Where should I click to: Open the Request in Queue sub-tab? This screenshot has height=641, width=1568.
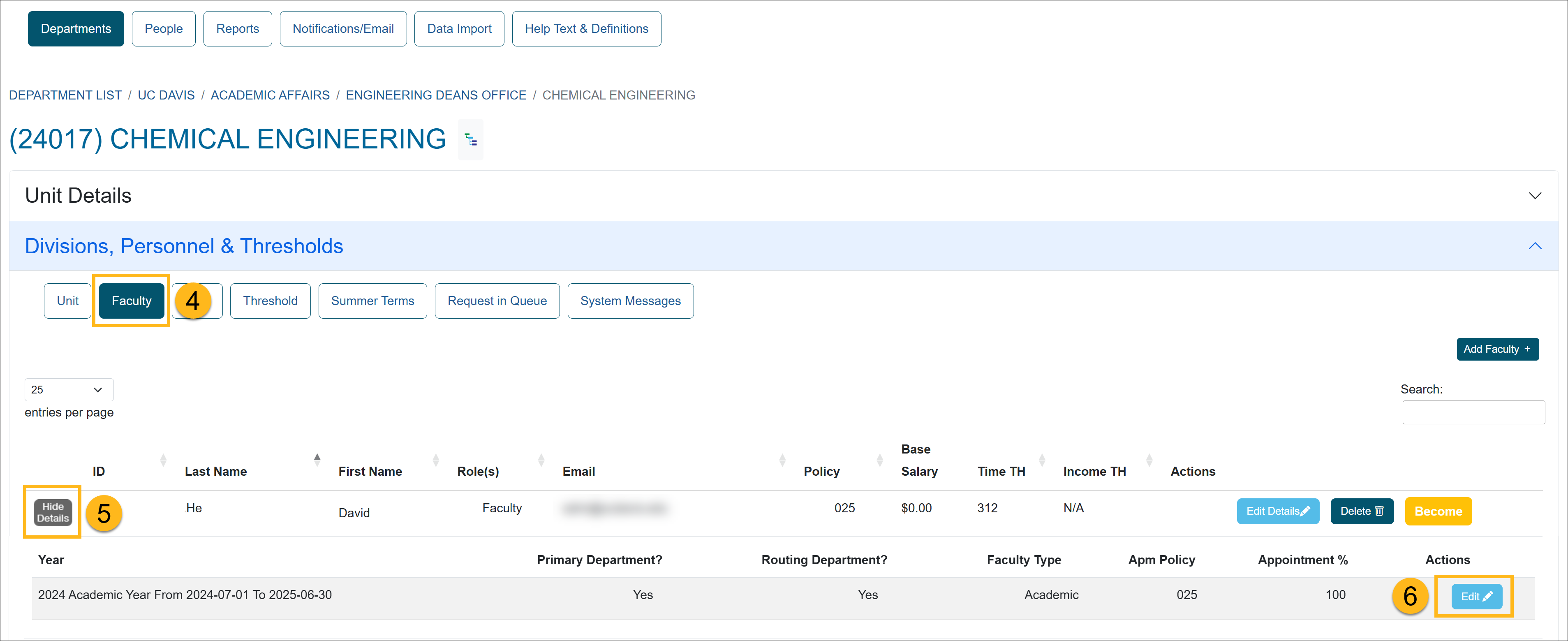pyautogui.click(x=497, y=301)
